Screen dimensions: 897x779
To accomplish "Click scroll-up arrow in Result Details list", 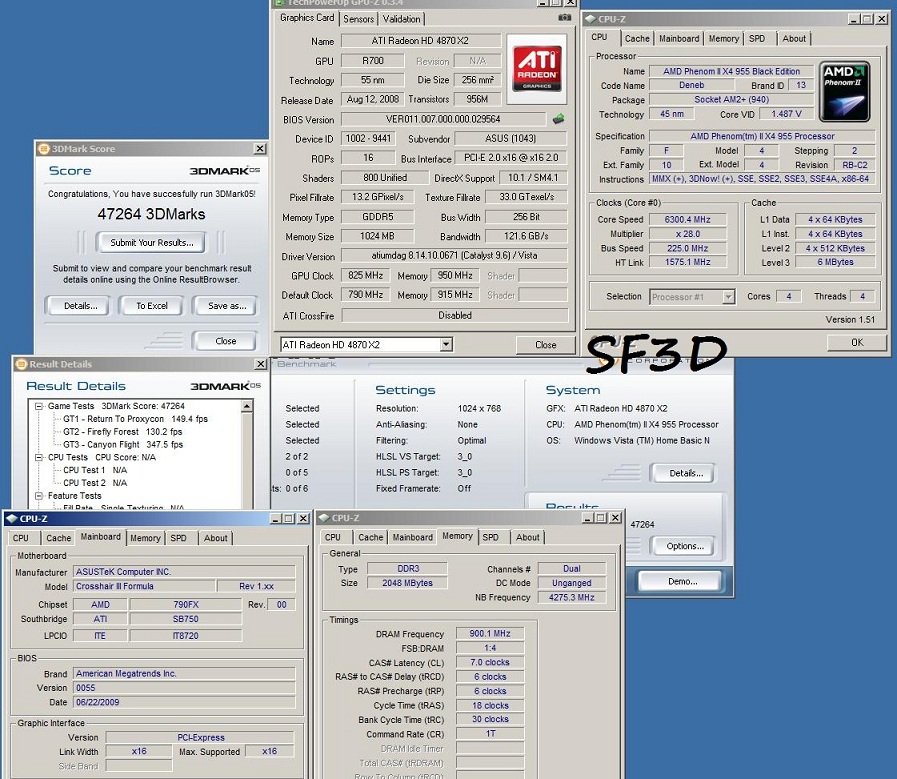I will pos(247,406).
